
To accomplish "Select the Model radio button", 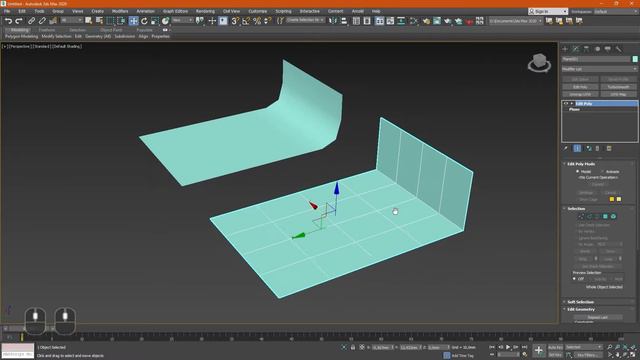I will point(578,171).
